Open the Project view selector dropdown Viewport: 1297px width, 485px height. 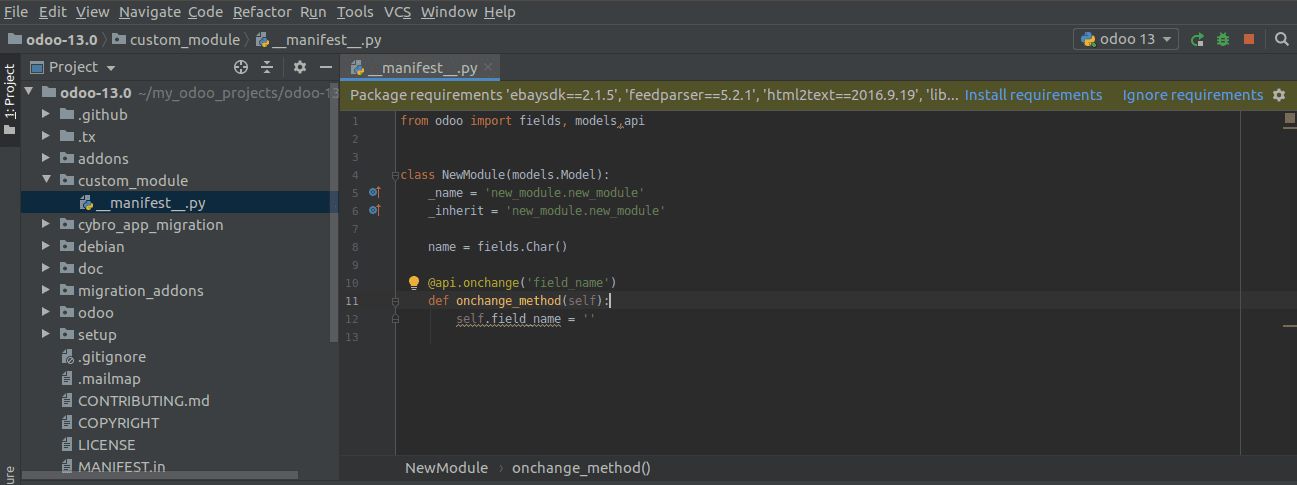point(72,67)
